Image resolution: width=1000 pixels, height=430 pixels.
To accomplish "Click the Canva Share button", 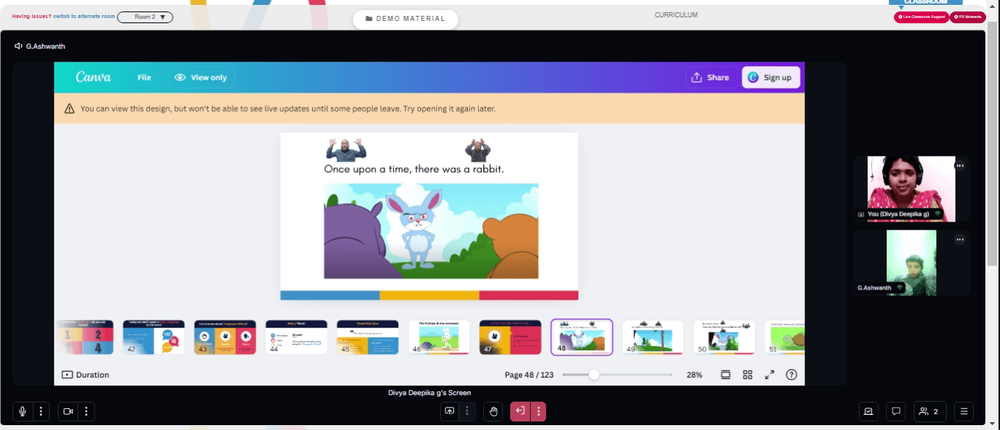I will (x=711, y=77).
